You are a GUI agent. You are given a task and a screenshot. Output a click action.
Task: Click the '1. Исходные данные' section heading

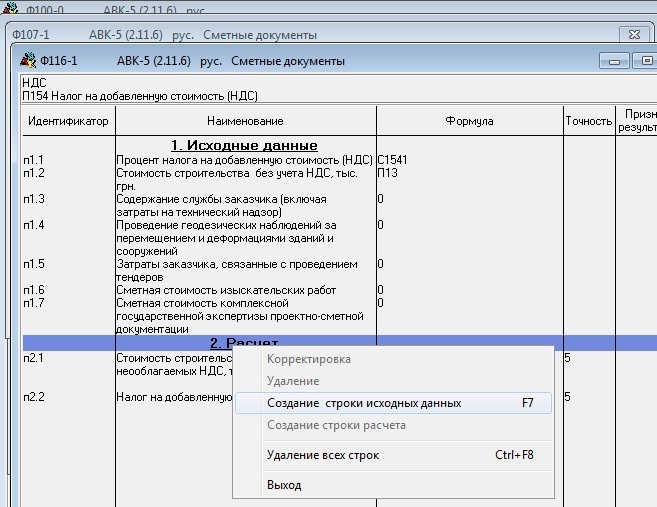point(244,146)
